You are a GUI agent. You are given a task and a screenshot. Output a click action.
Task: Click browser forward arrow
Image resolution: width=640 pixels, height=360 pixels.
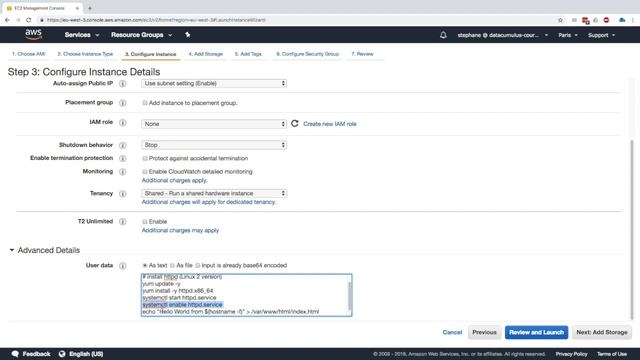18,20
